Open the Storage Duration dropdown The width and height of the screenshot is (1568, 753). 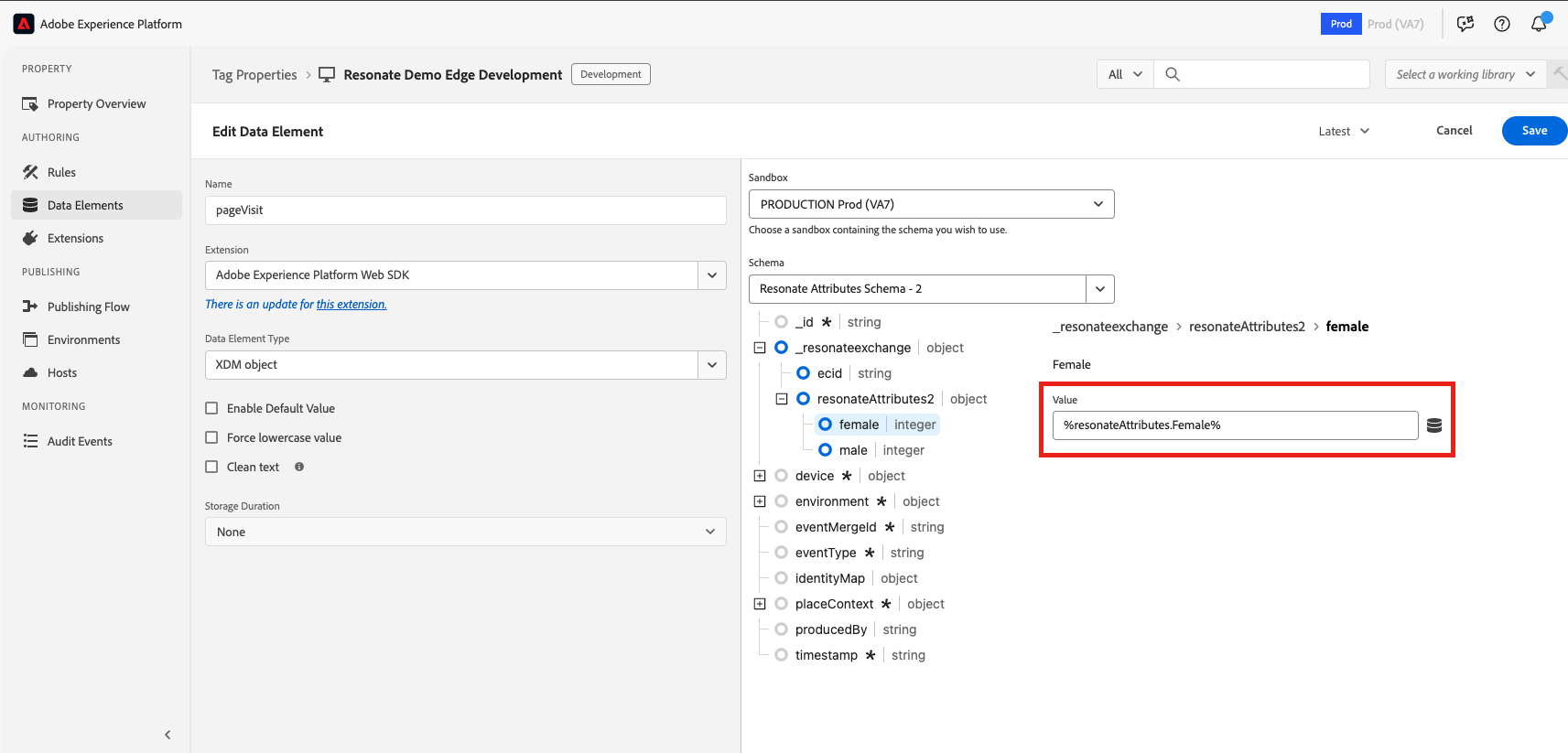coord(465,532)
